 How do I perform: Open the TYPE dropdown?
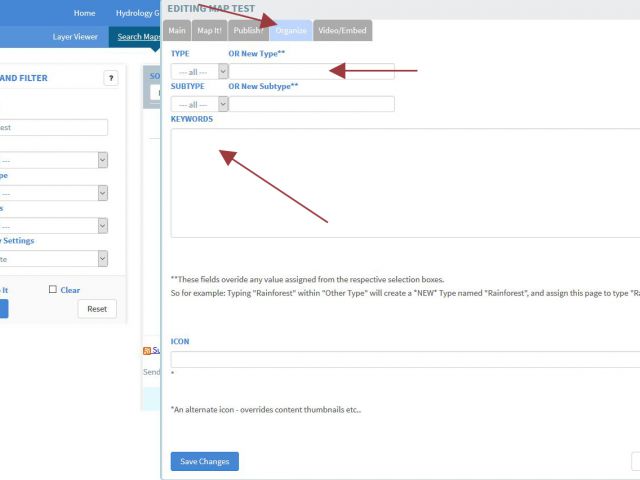tap(199, 72)
